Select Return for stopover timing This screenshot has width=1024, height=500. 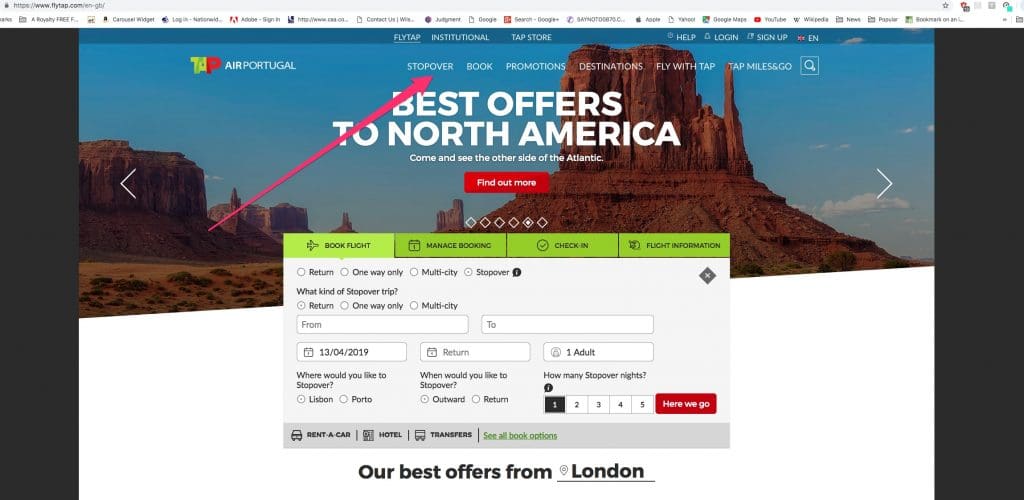[490, 399]
